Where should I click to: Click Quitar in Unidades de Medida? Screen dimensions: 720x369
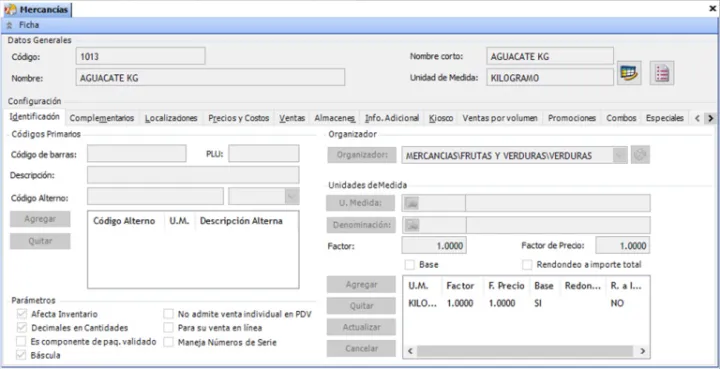(x=361, y=306)
